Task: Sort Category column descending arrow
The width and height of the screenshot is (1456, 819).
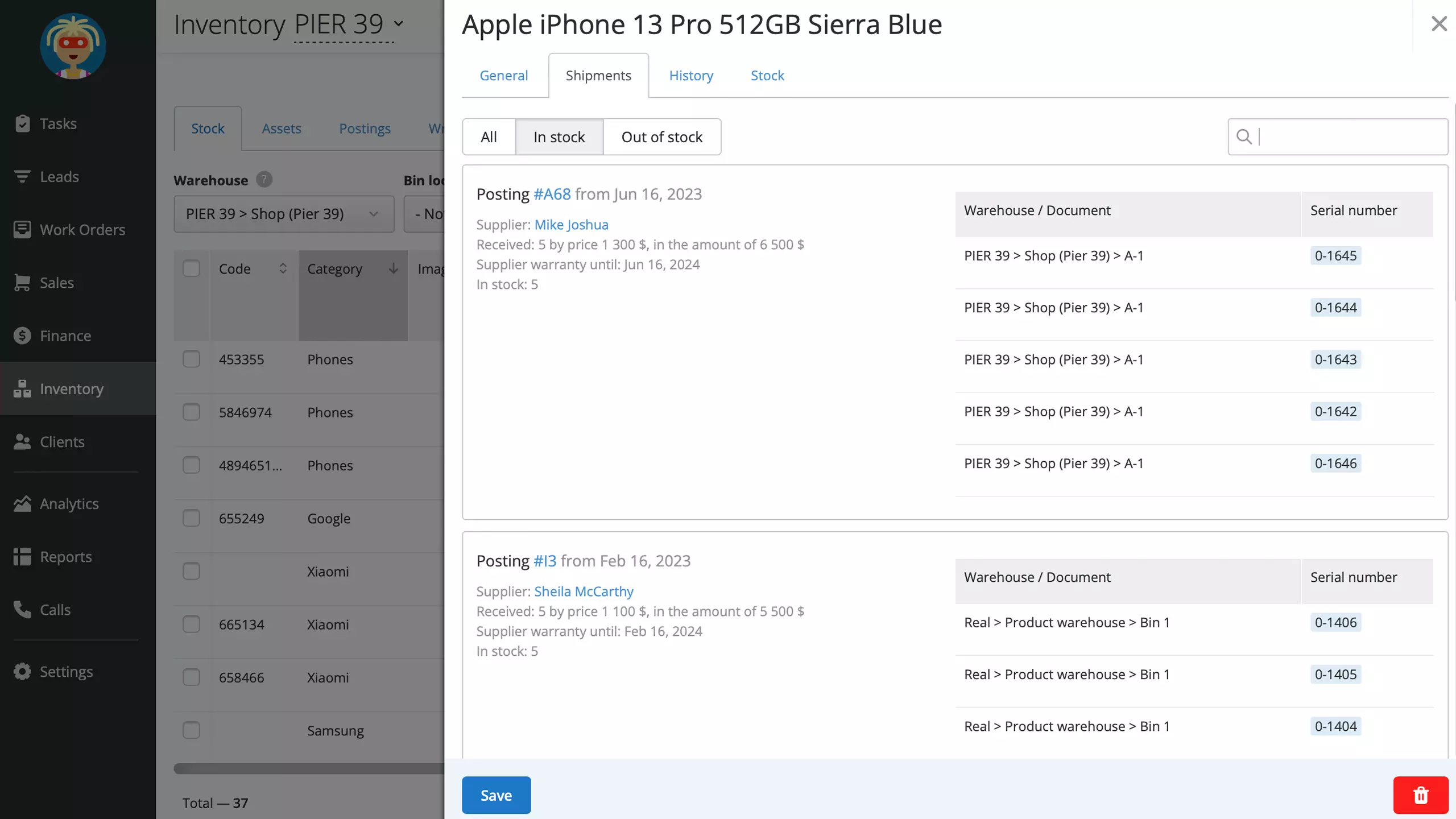Action: 393,268
